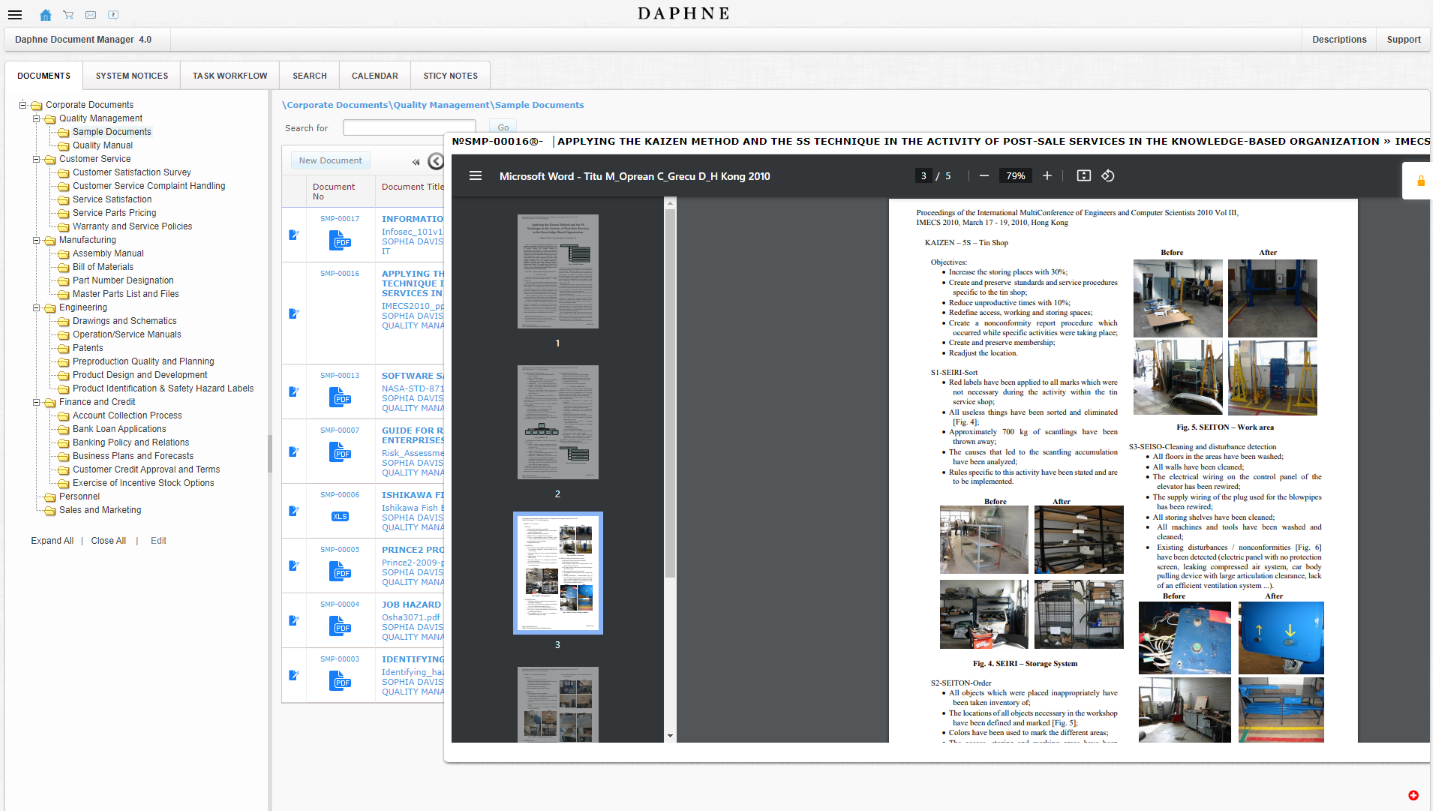Edit document SMP-00004 pencil icon

tap(294, 620)
